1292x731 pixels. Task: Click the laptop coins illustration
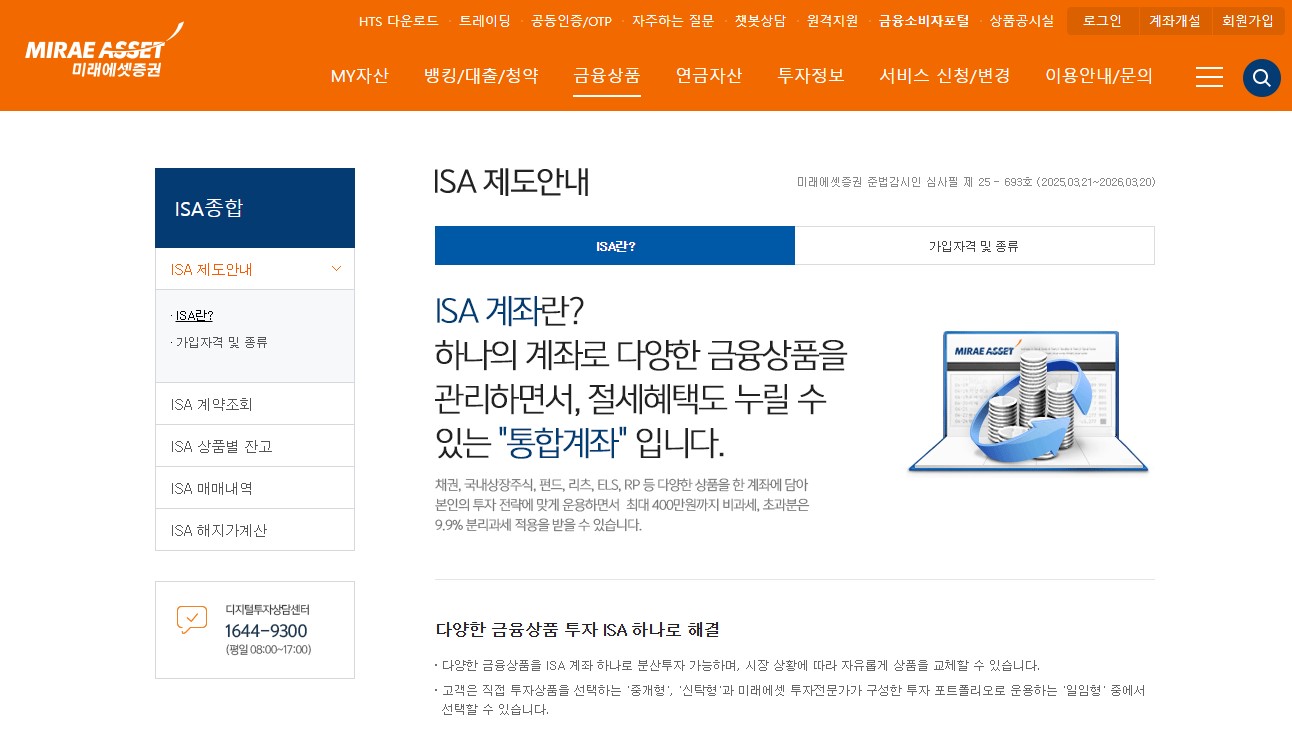1028,402
